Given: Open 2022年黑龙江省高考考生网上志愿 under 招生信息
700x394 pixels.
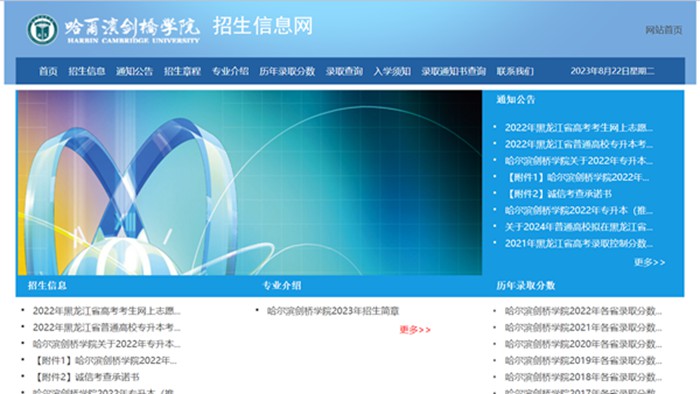Looking at the screenshot, I should click(x=107, y=311).
